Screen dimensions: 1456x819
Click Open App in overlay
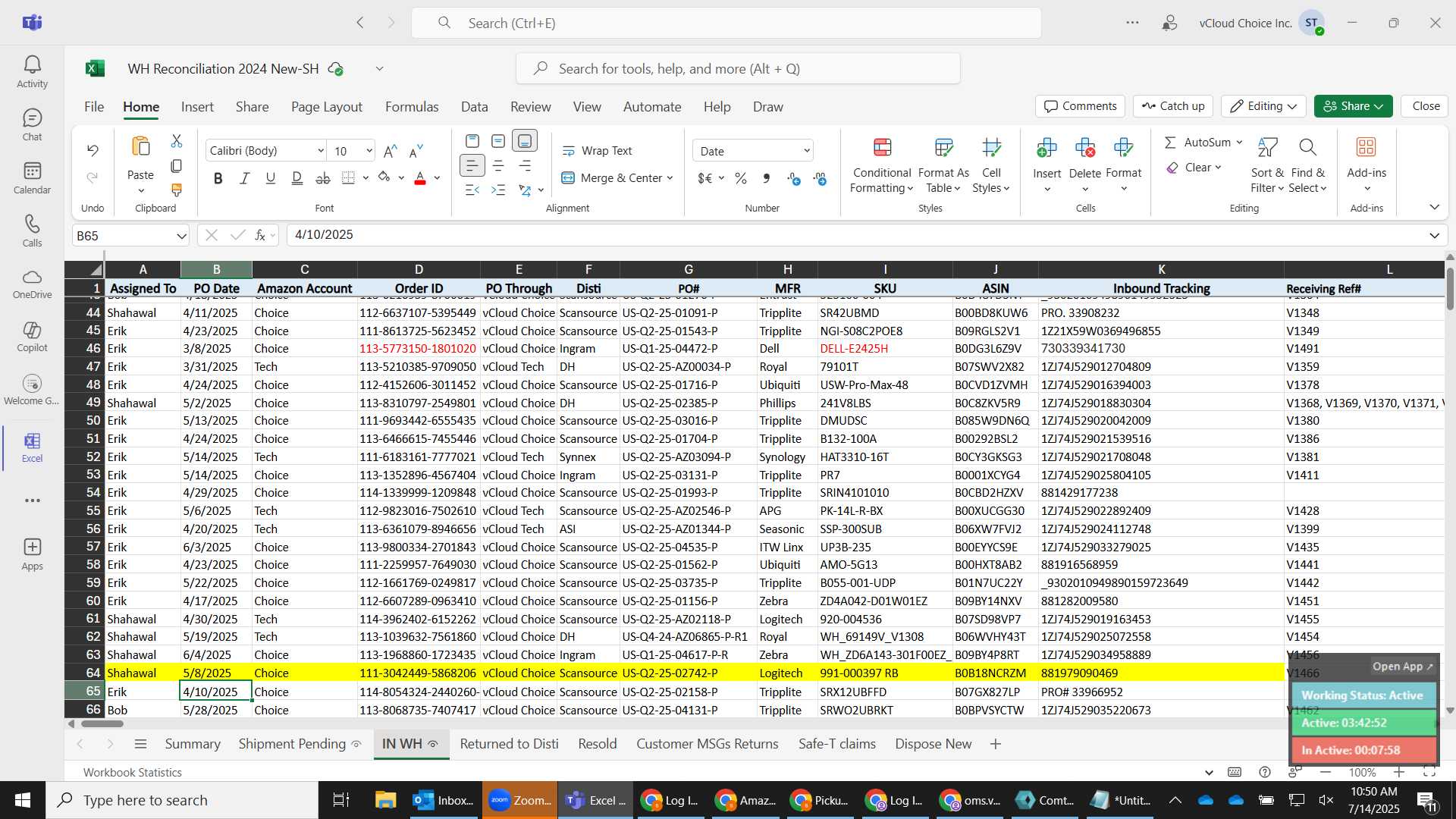(1402, 667)
